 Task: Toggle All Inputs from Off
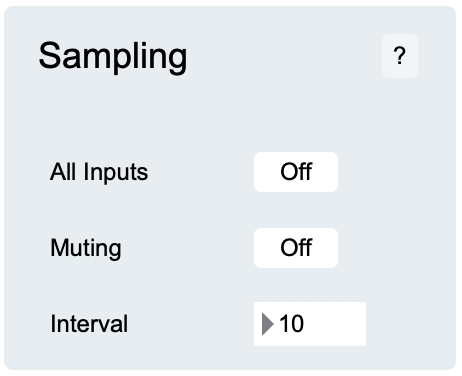pos(296,172)
